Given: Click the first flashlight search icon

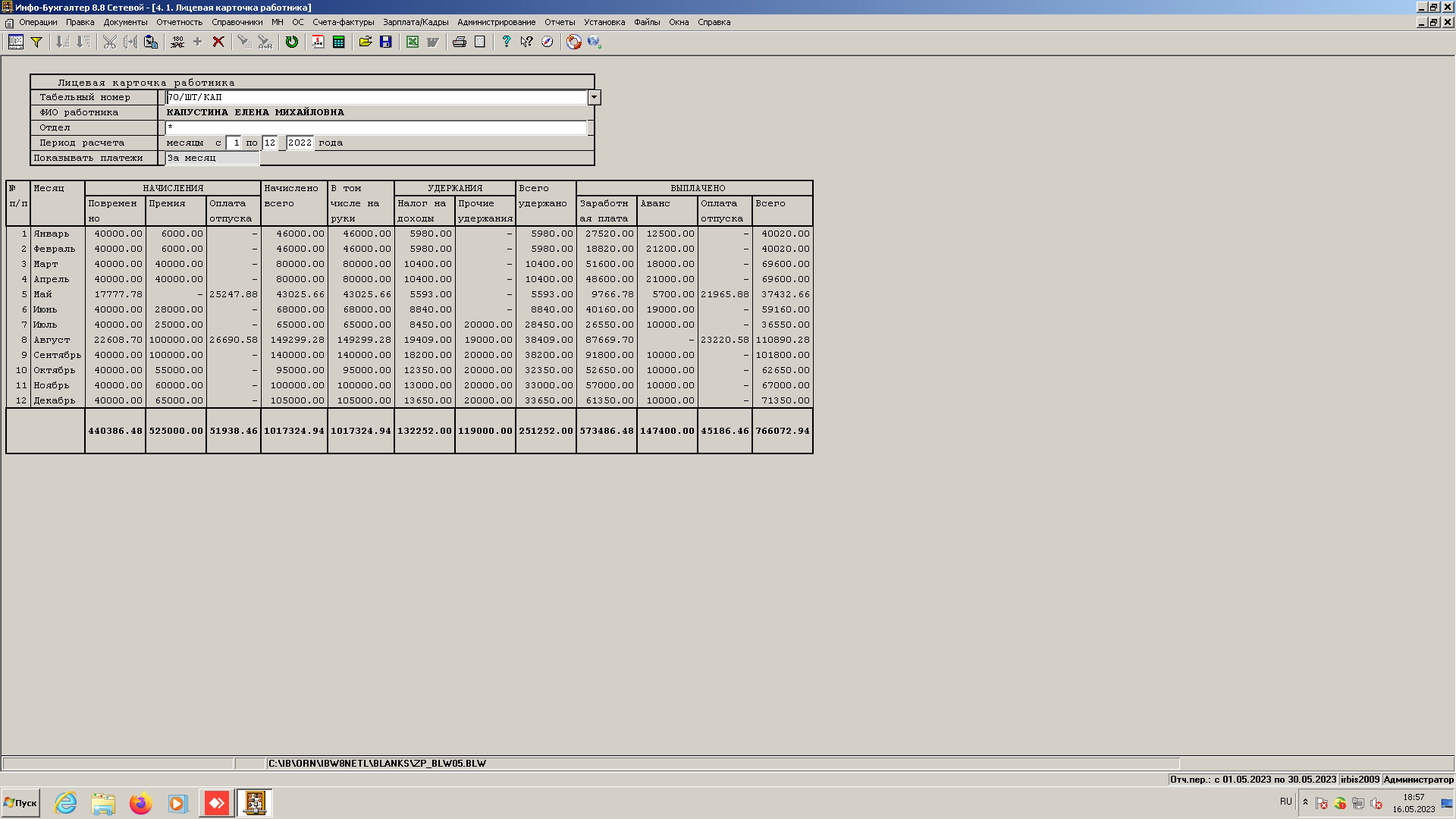Looking at the screenshot, I should (245, 42).
